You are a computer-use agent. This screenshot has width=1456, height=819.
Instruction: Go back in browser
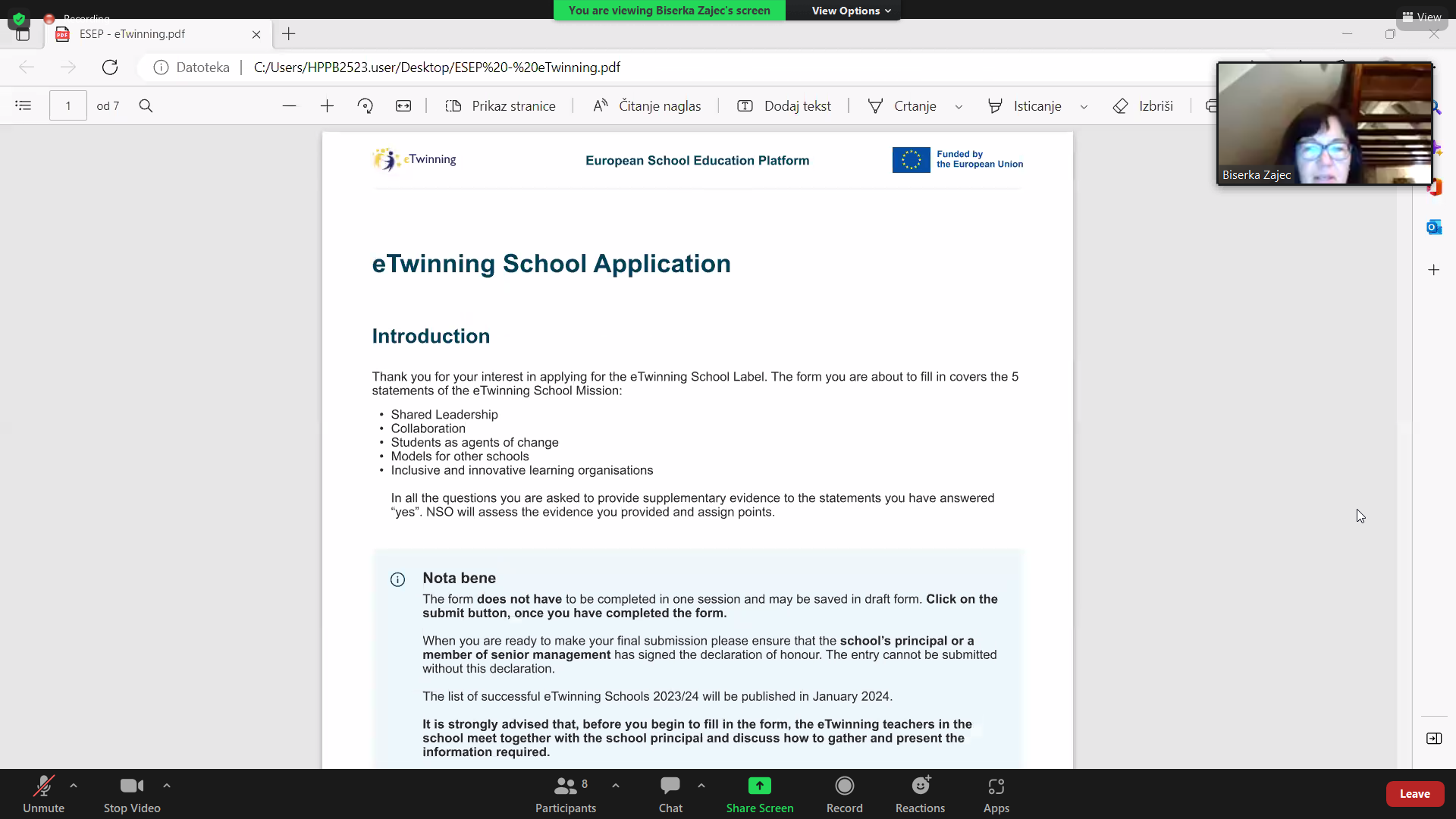point(27,67)
